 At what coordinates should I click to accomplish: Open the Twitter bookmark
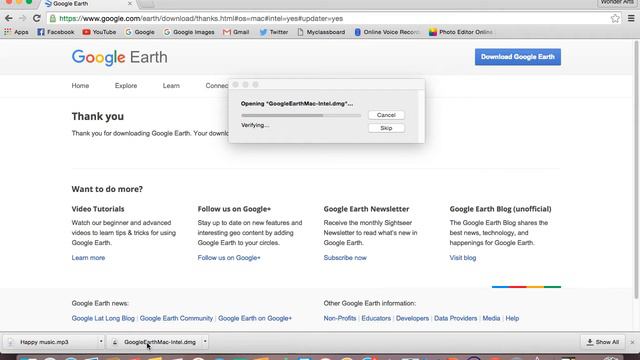[x=274, y=32]
